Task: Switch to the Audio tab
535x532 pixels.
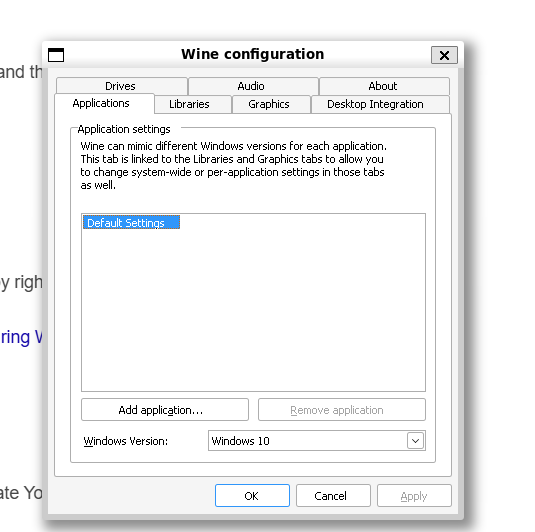Action: coord(253,86)
